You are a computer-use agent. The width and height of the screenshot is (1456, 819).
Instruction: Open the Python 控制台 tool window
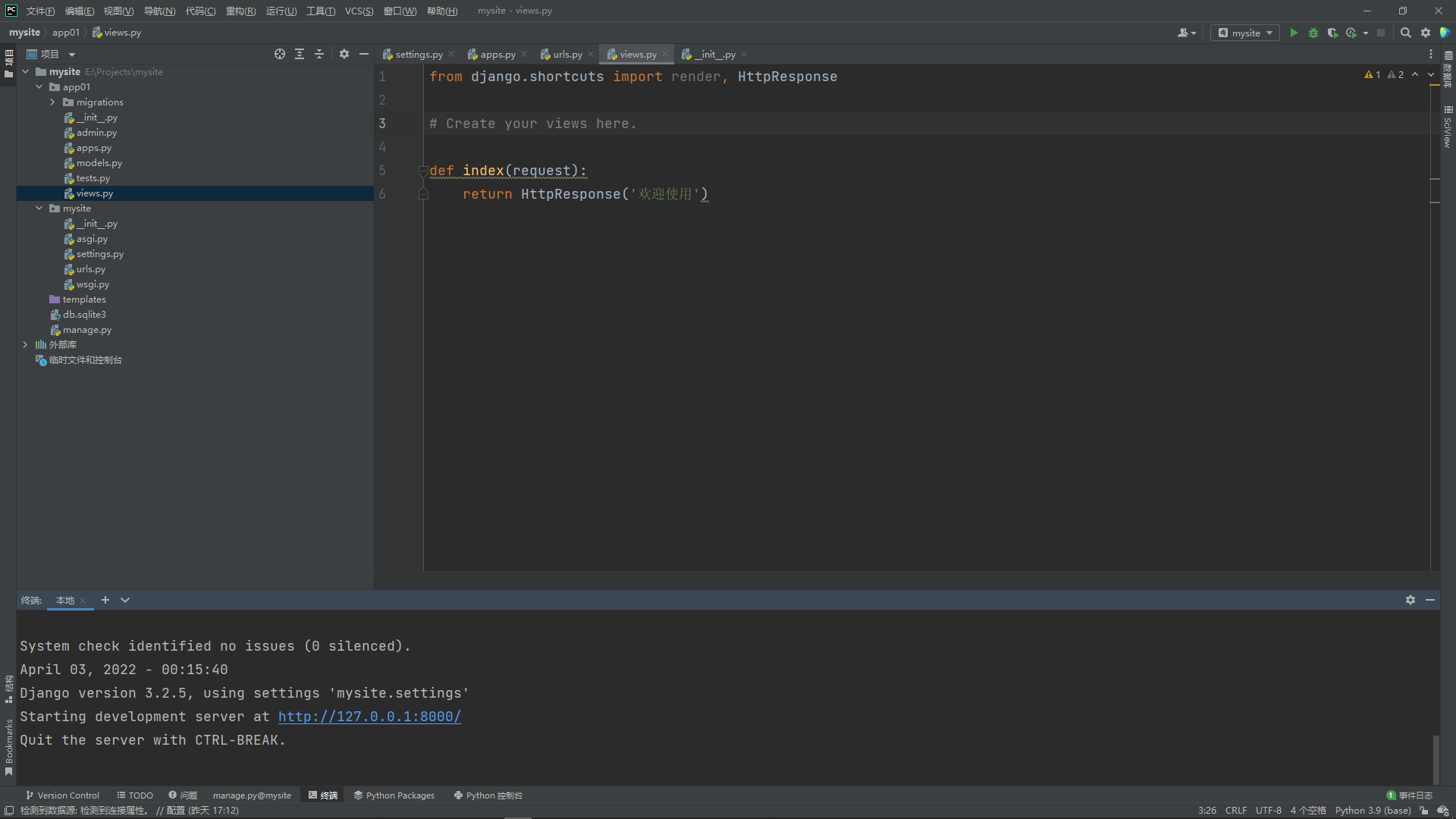[488, 795]
